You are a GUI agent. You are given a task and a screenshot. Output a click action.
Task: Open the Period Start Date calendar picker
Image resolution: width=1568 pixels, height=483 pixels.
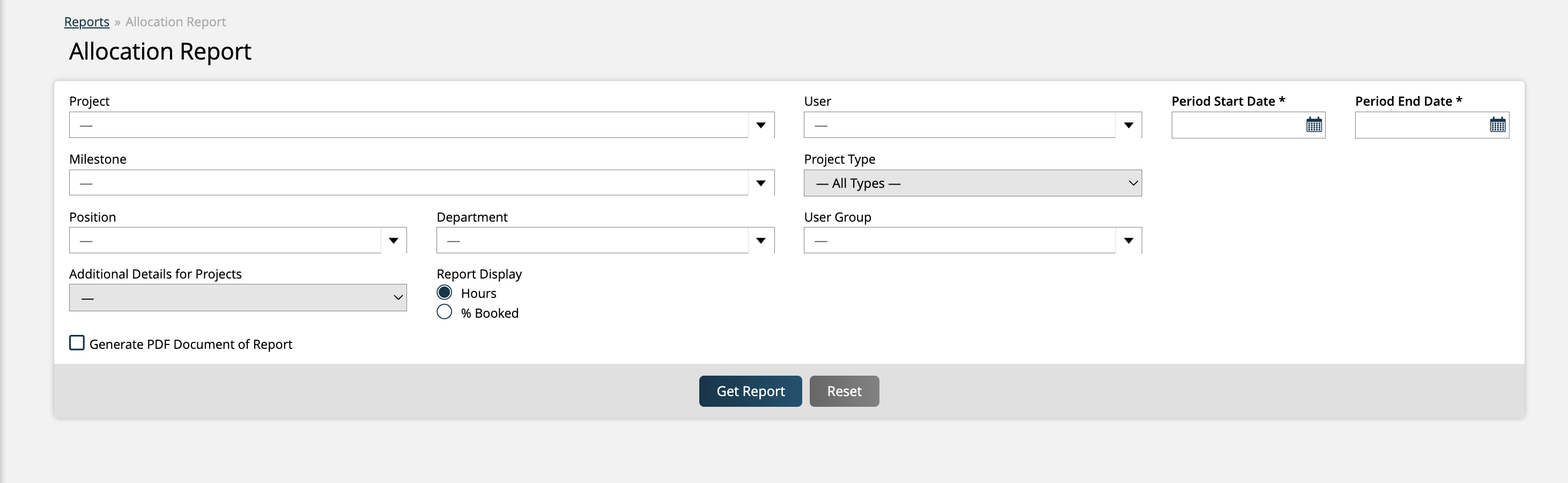point(1314,125)
